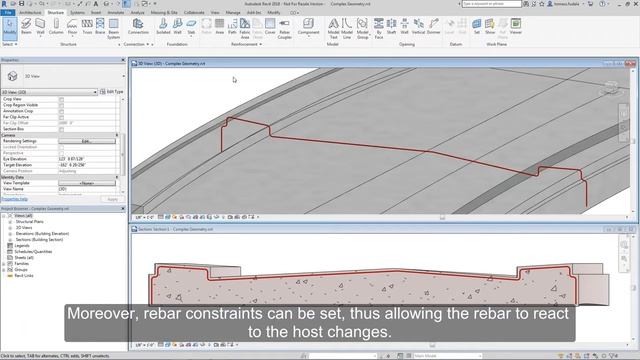Open the Component tool
This screenshot has height=360, width=640.
point(308,27)
